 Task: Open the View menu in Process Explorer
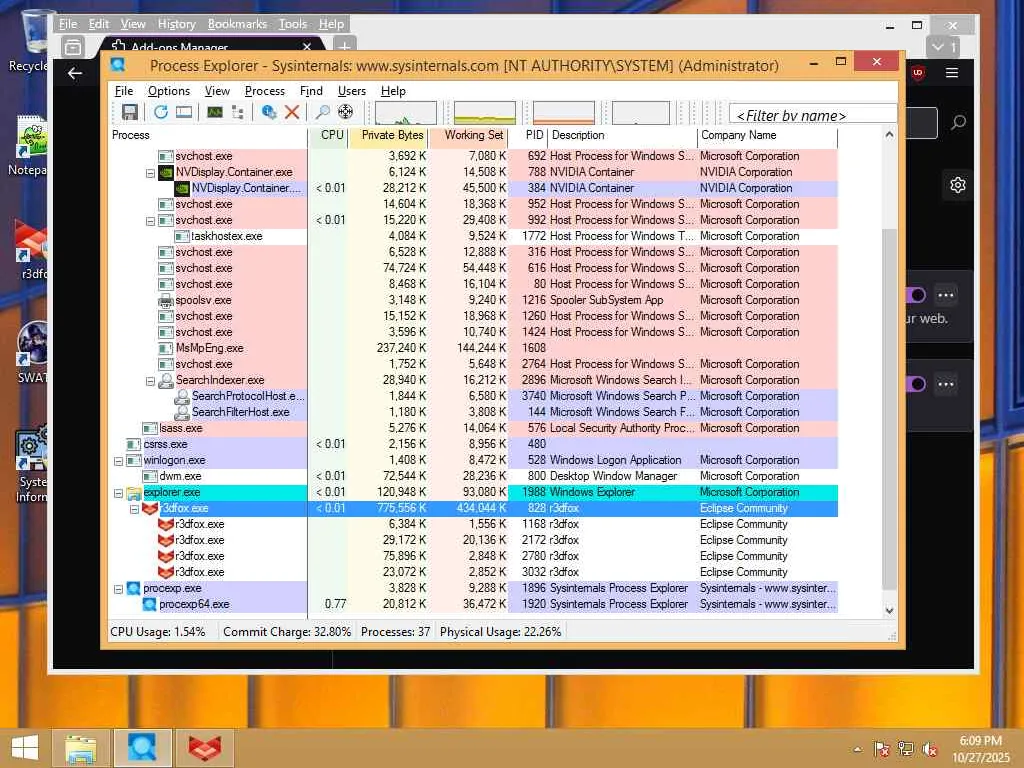pyautogui.click(x=217, y=91)
